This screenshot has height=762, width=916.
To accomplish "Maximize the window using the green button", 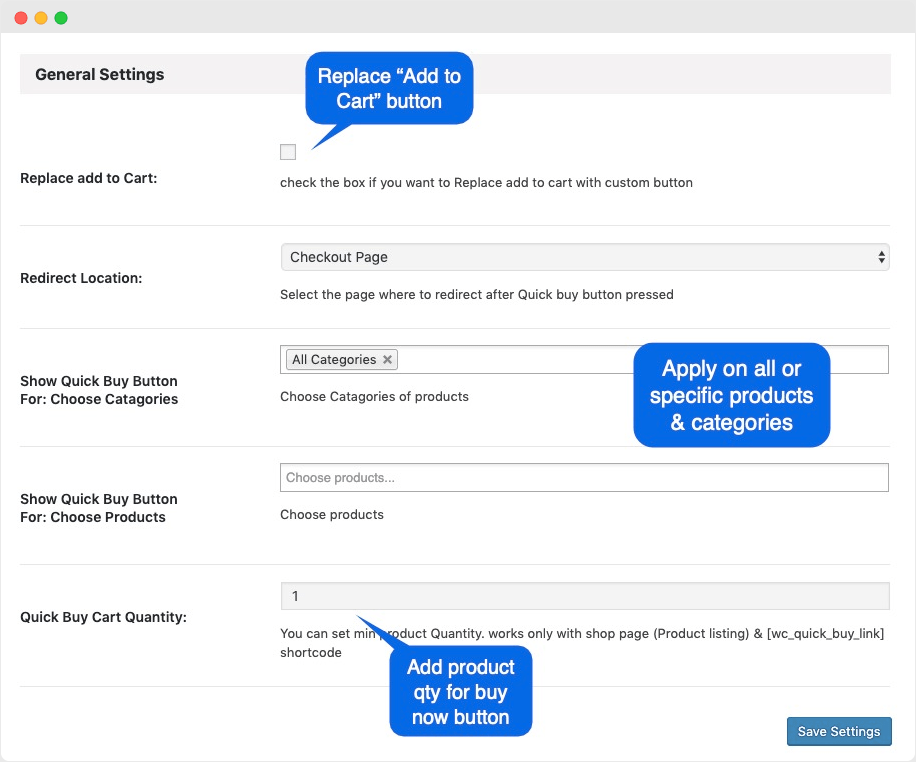I will (x=61, y=18).
